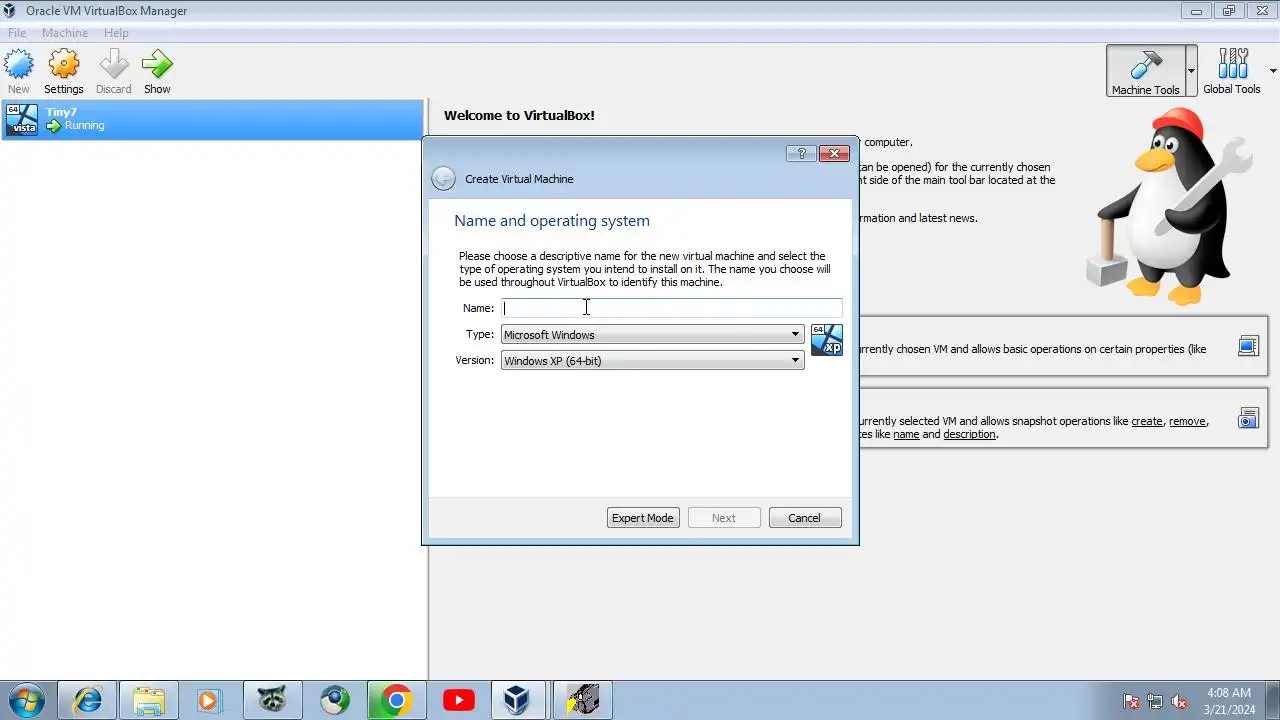Image resolution: width=1280 pixels, height=720 pixels.
Task: Open the Machine Tools dropdown arrow
Action: point(1191,71)
